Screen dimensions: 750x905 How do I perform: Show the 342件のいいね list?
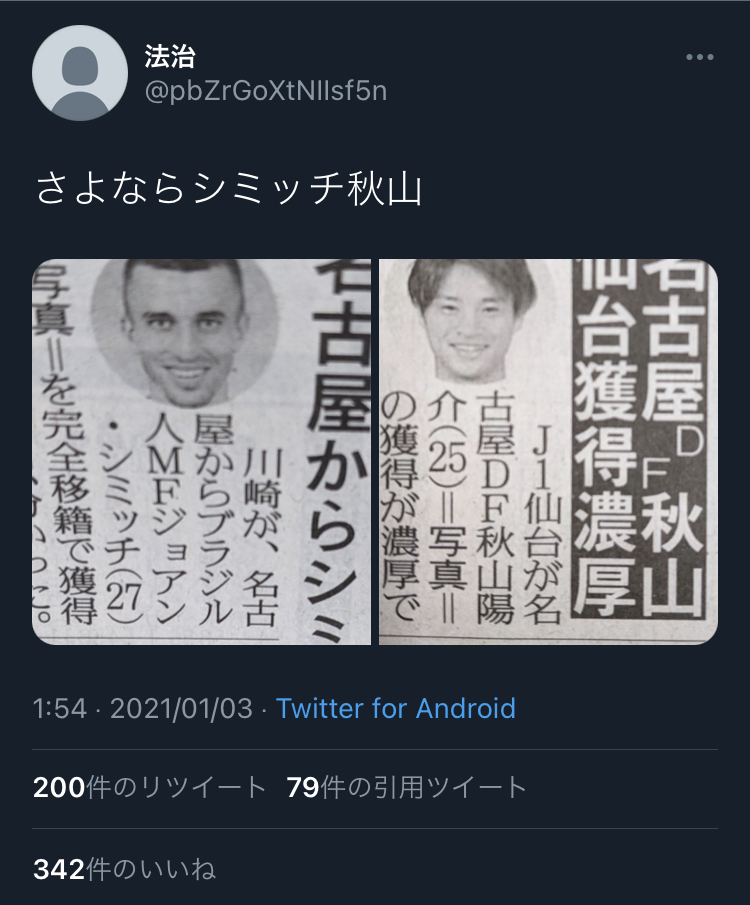125,869
